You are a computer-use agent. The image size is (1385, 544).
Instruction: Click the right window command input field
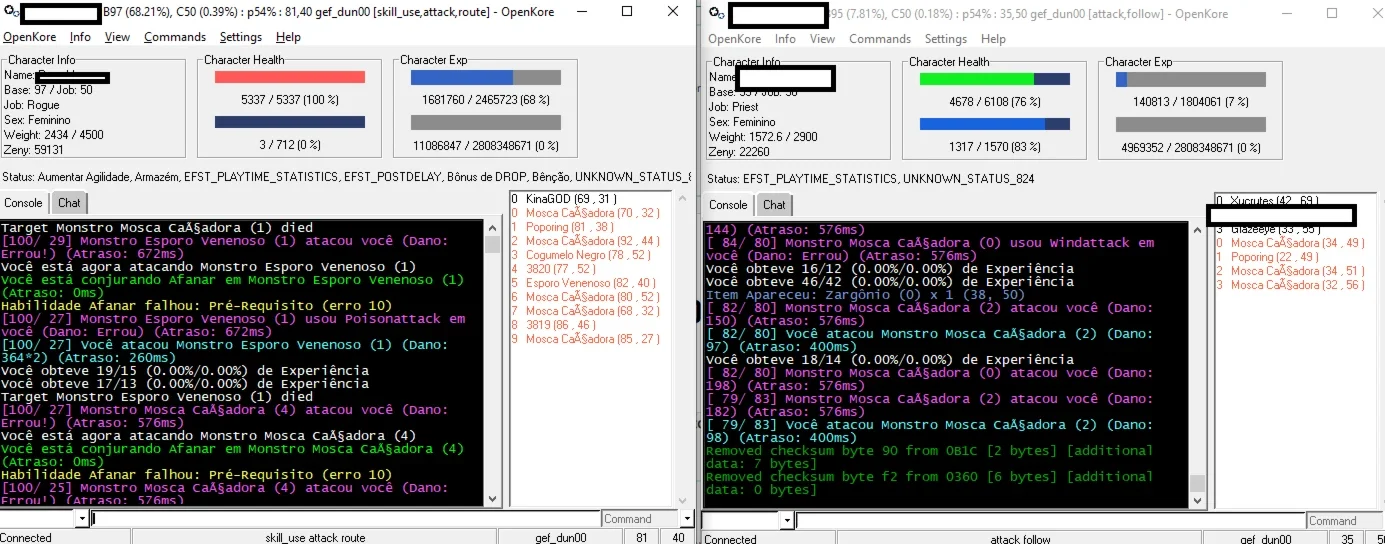(1051, 521)
